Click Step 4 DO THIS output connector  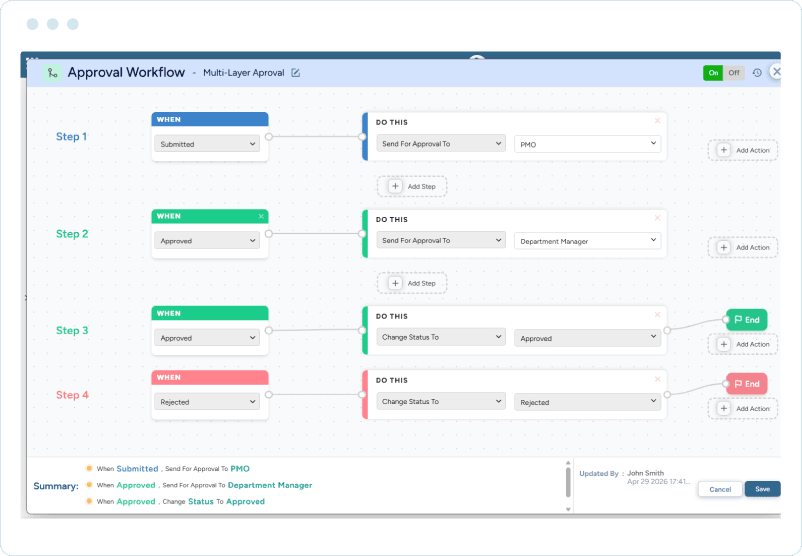[667, 394]
